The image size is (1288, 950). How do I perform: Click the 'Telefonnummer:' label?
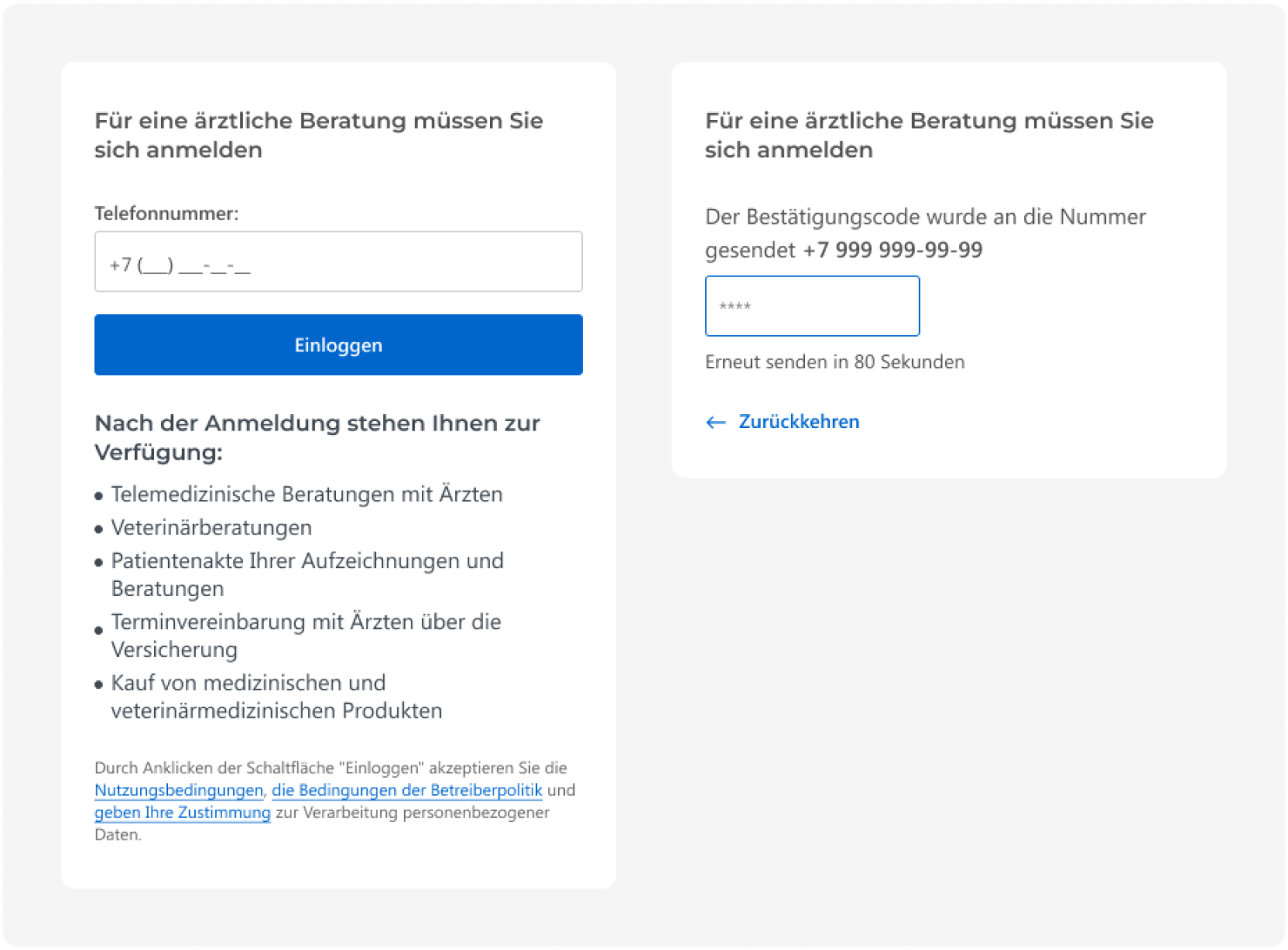point(166,214)
